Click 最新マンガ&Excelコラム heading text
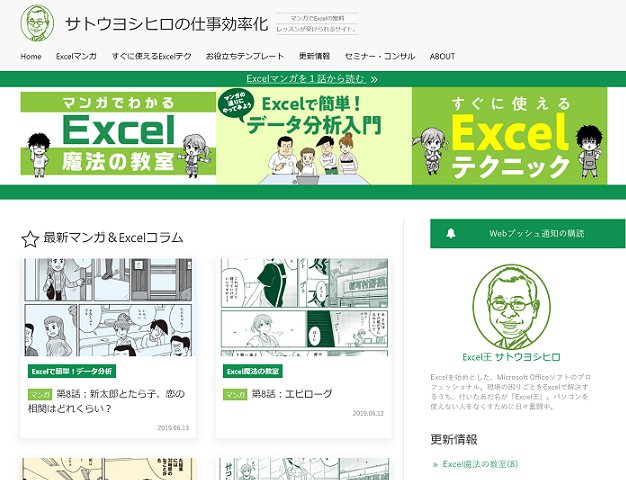 pyautogui.click(x=113, y=238)
